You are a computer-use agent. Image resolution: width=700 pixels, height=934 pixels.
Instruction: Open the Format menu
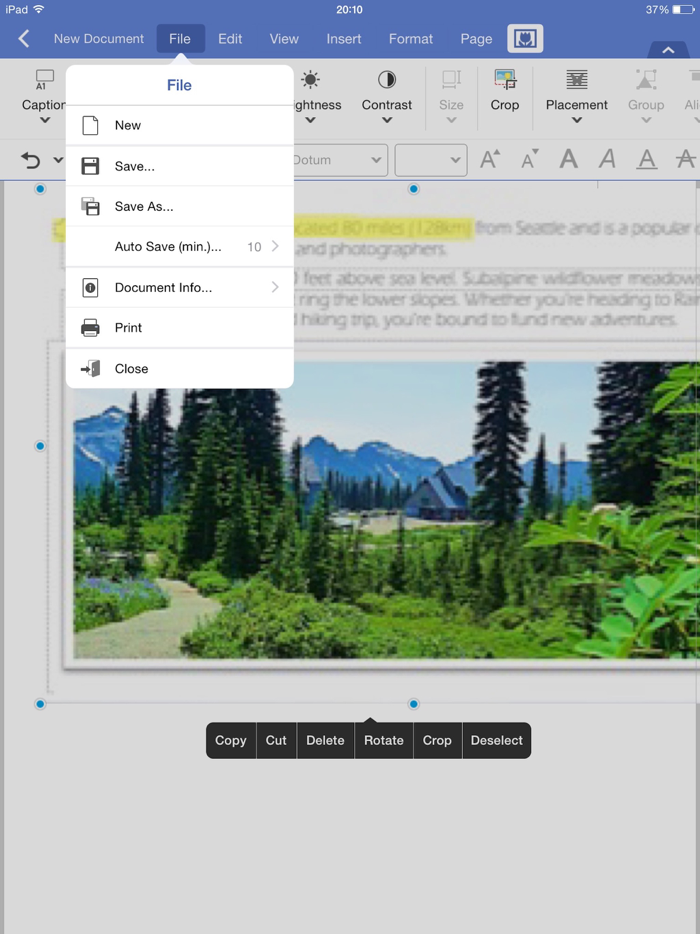(410, 39)
